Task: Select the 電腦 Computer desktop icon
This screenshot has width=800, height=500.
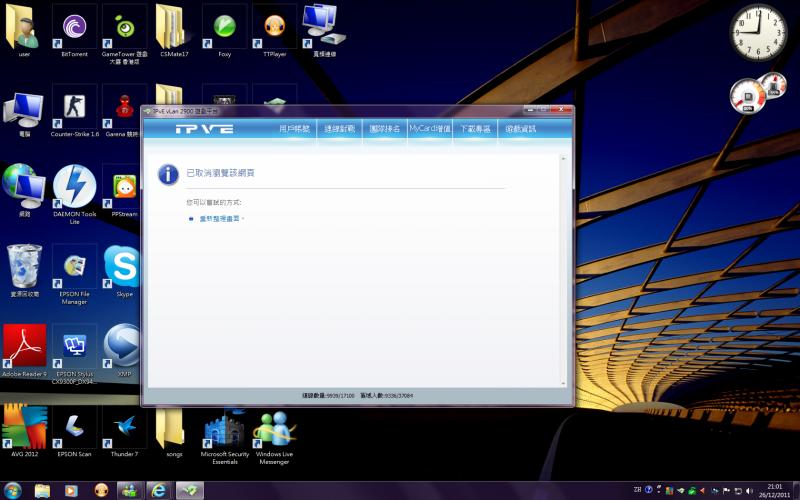Action: [24, 114]
